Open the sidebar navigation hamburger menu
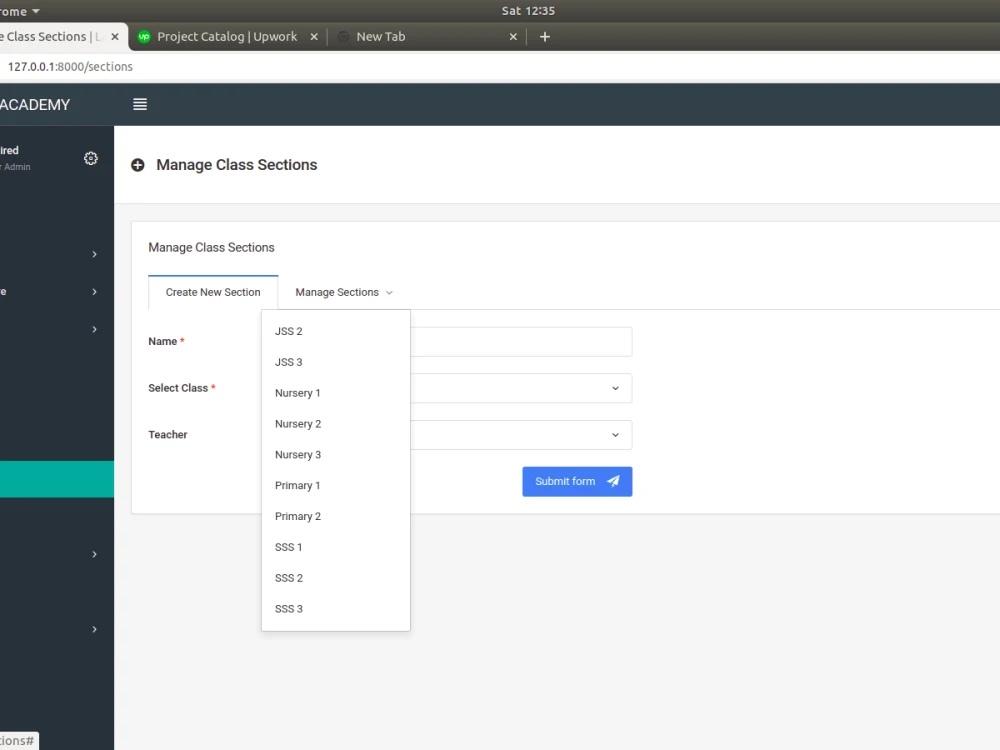Viewport: 1000px width, 750px height. click(x=139, y=104)
